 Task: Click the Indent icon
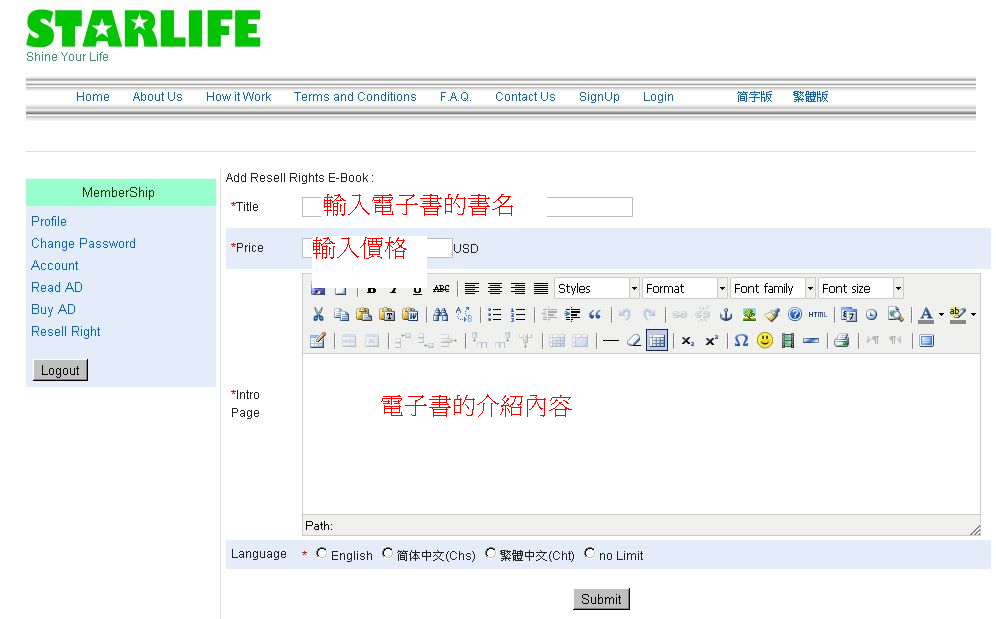point(572,314)
